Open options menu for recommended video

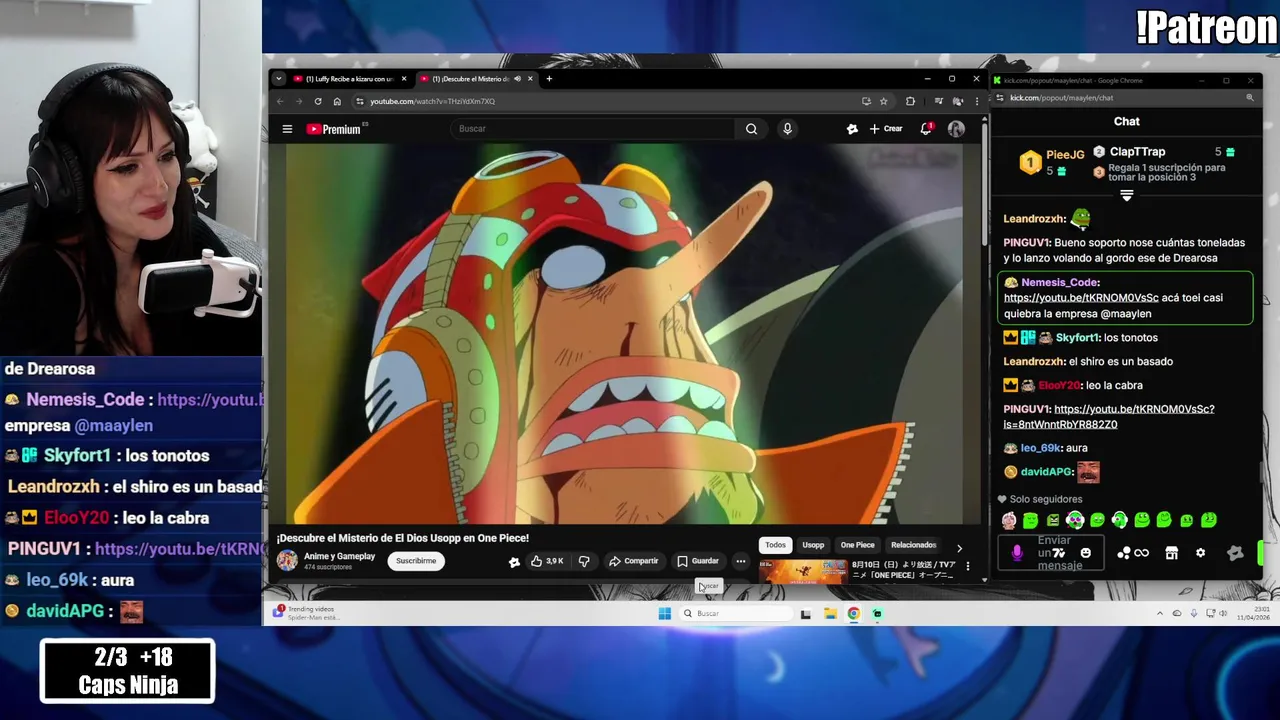tap(967, 567)
